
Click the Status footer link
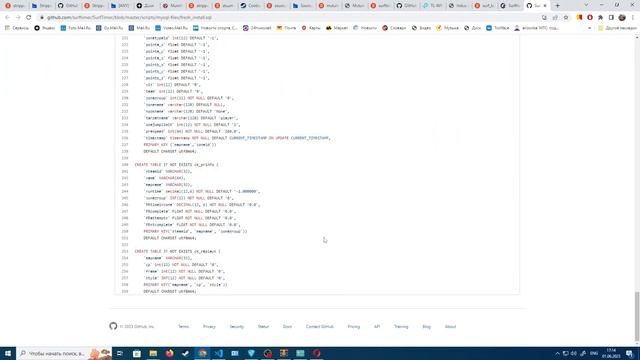(263, 327)
